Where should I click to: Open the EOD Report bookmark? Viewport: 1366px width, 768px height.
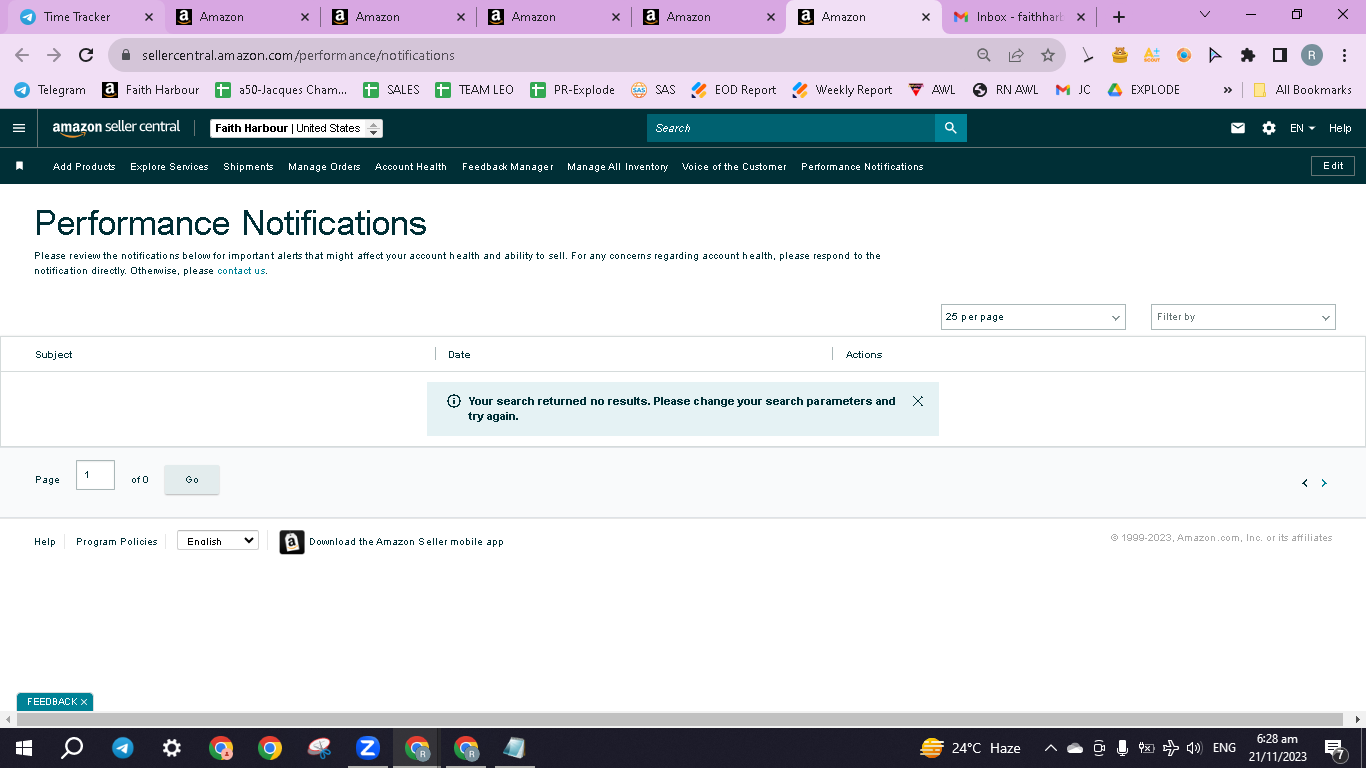[734, 90]
